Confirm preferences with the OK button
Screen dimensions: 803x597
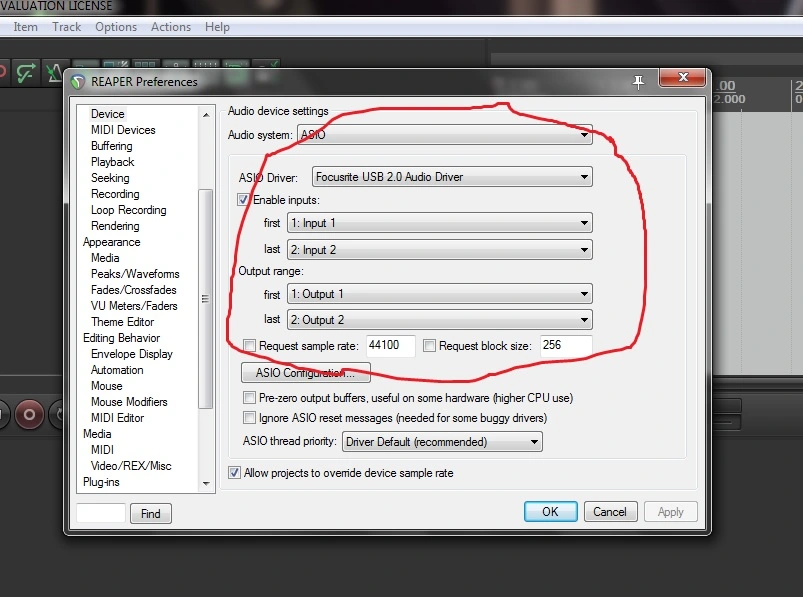point(551,511)
